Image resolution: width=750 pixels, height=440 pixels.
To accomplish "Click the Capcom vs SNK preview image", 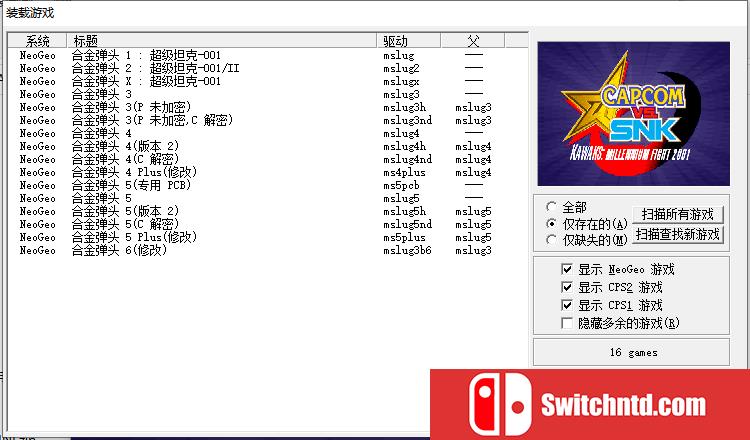I will click(633, 114).
